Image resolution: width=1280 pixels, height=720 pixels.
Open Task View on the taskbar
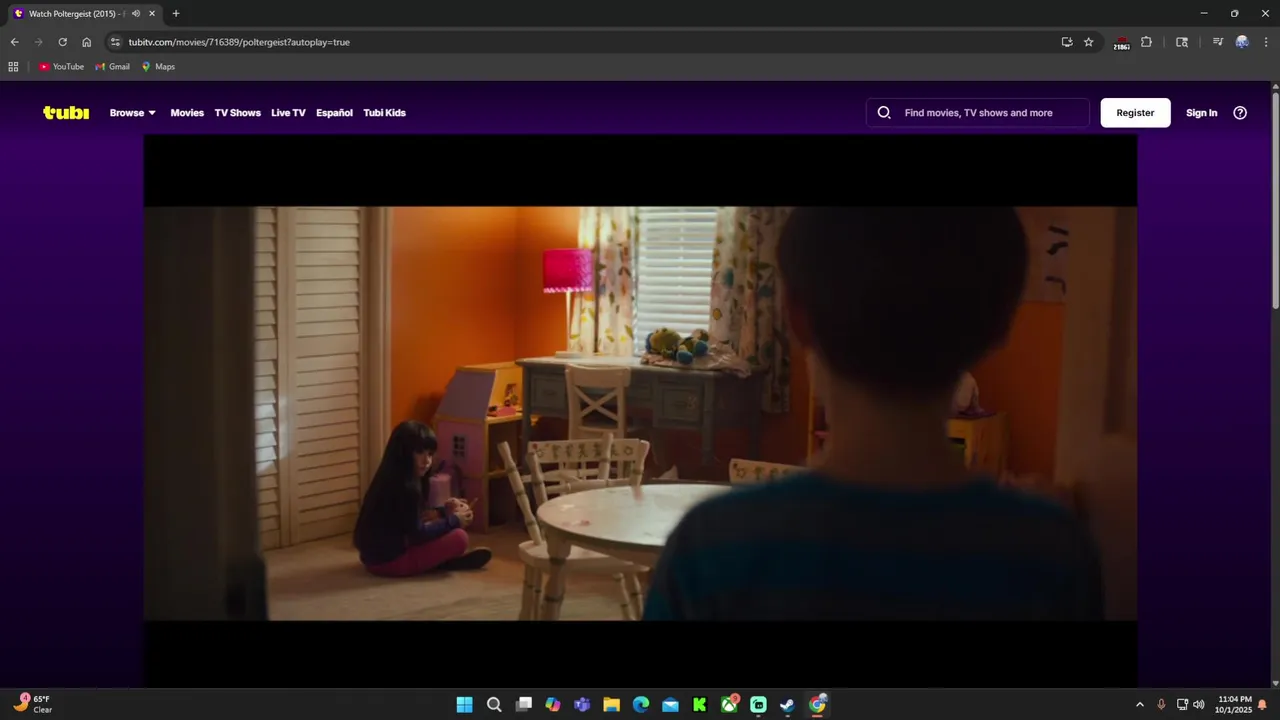pyautogui.click(x=523, y=705)
